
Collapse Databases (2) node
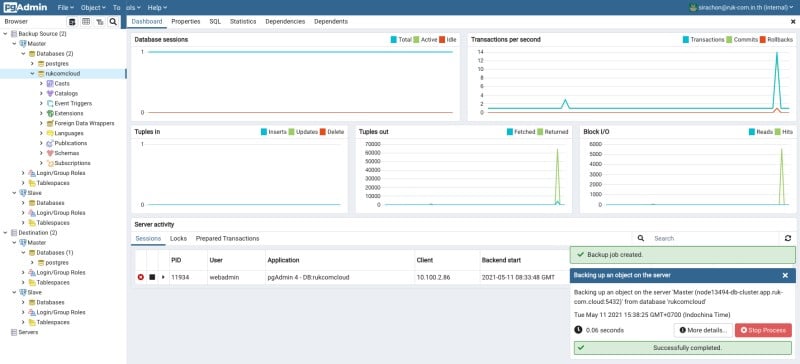point(23,54)
